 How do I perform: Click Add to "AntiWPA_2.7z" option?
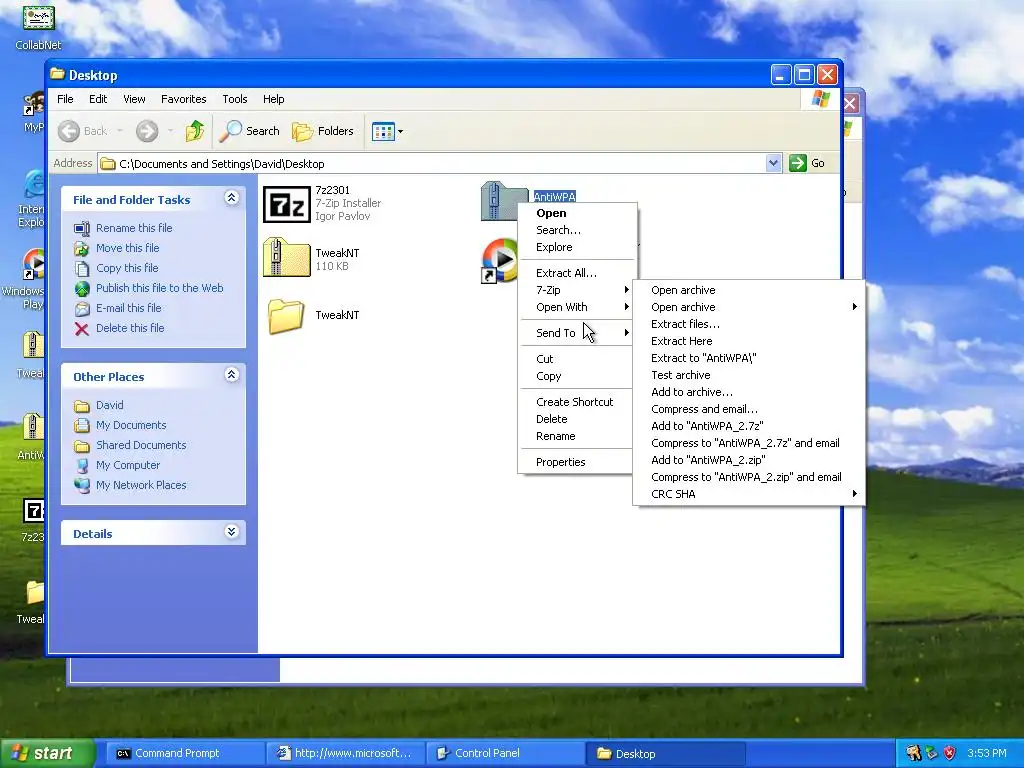[749, 426]
